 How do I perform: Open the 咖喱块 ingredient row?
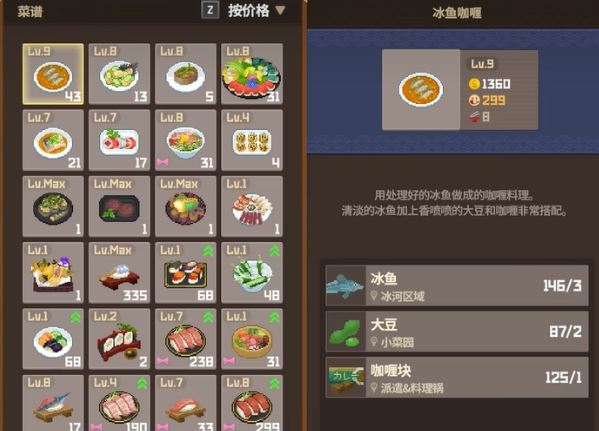tap(457, 378)
